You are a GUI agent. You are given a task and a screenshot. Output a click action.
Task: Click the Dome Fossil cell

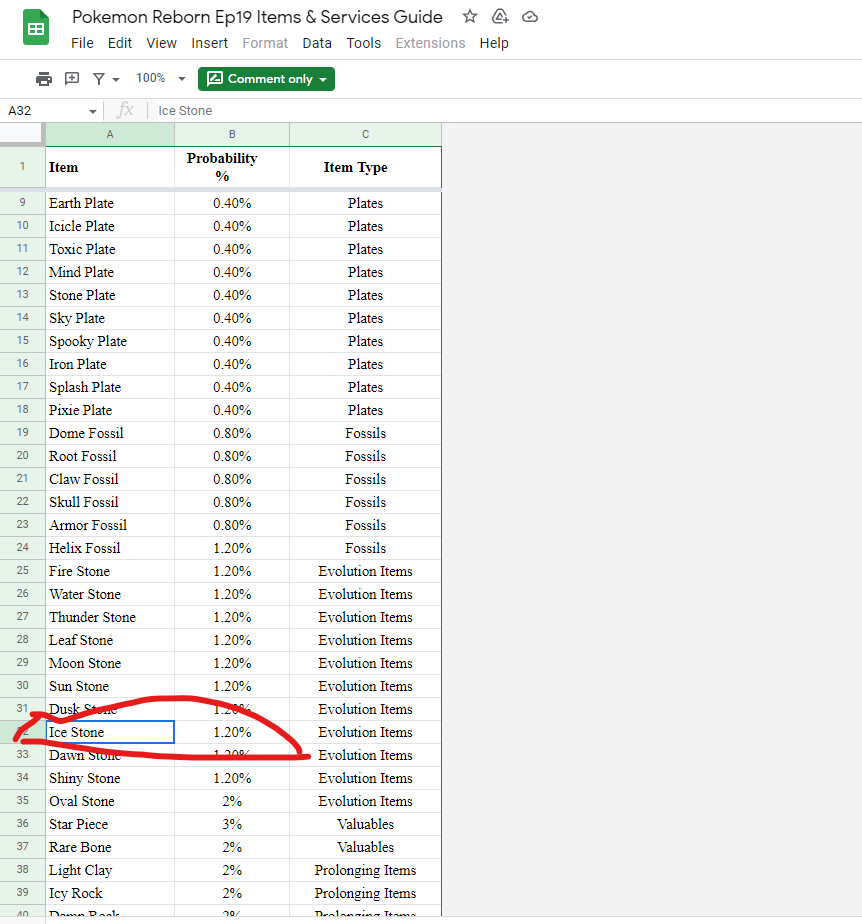tap(110, 433)
